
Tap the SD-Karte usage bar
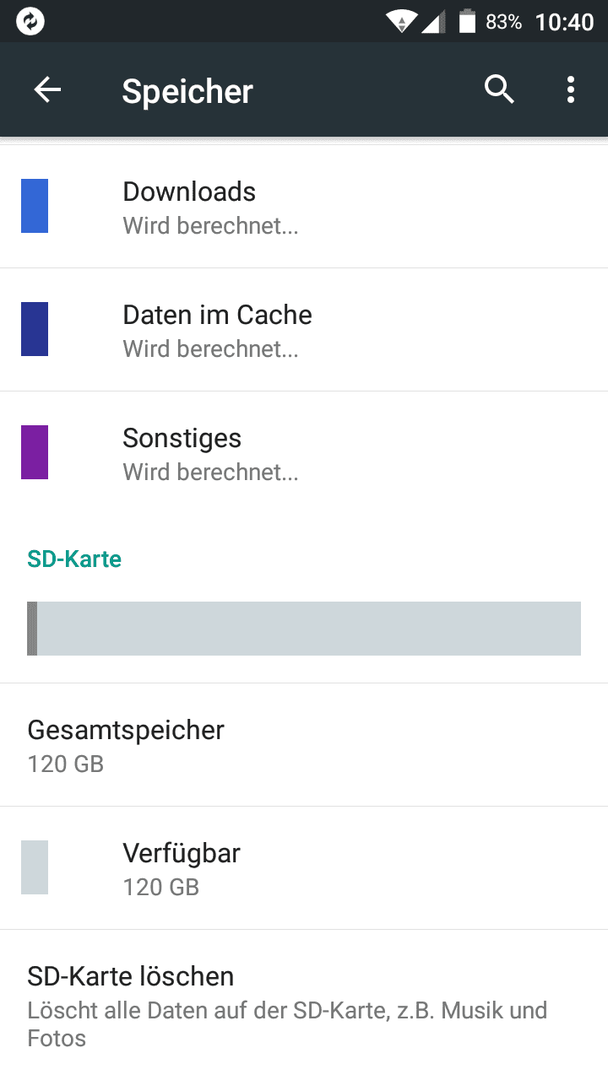coord(304,628)
